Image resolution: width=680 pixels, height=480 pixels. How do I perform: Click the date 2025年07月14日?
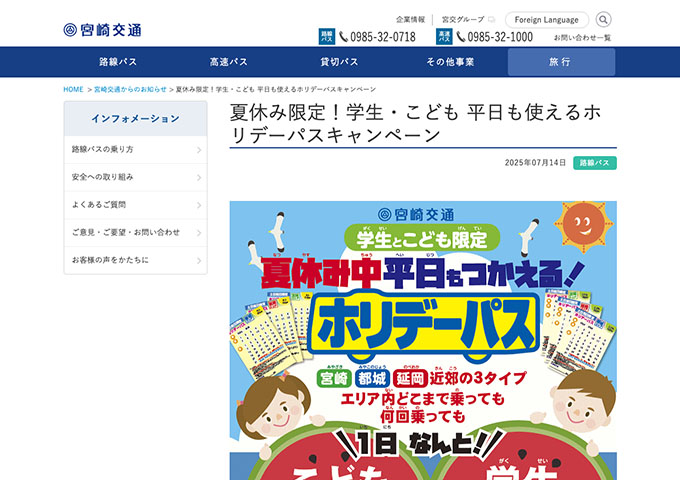[x=535, y=163]
